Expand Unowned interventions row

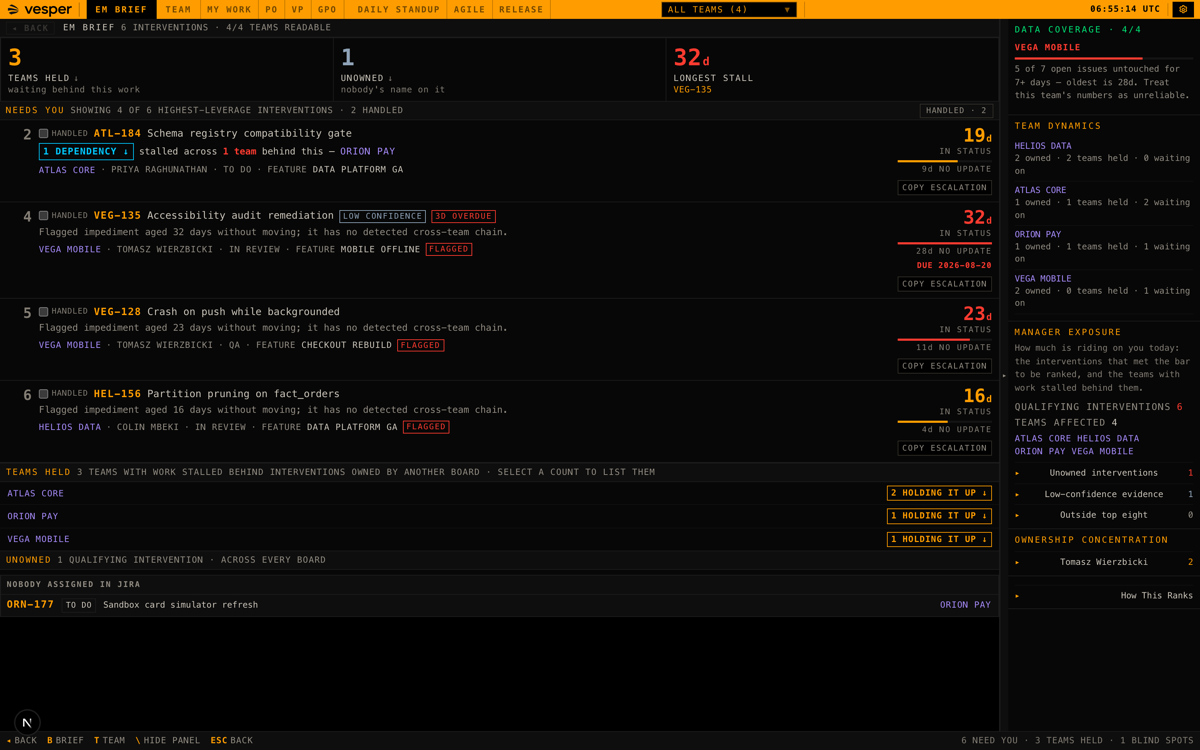pos(1104,473)
